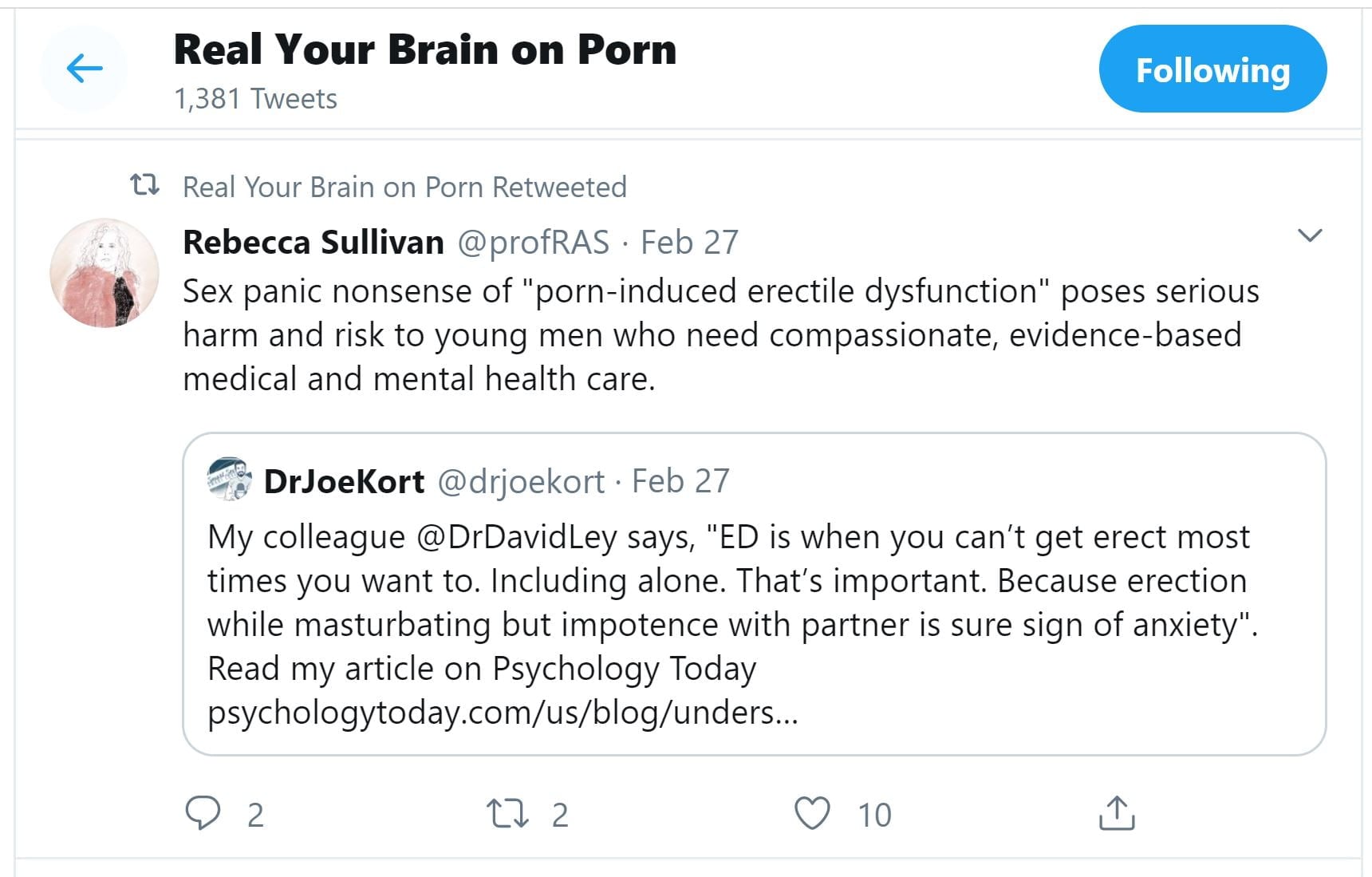Screen dimensions: 1372x877
Task: Click the share upload icon
Action: click(1116, 813)
